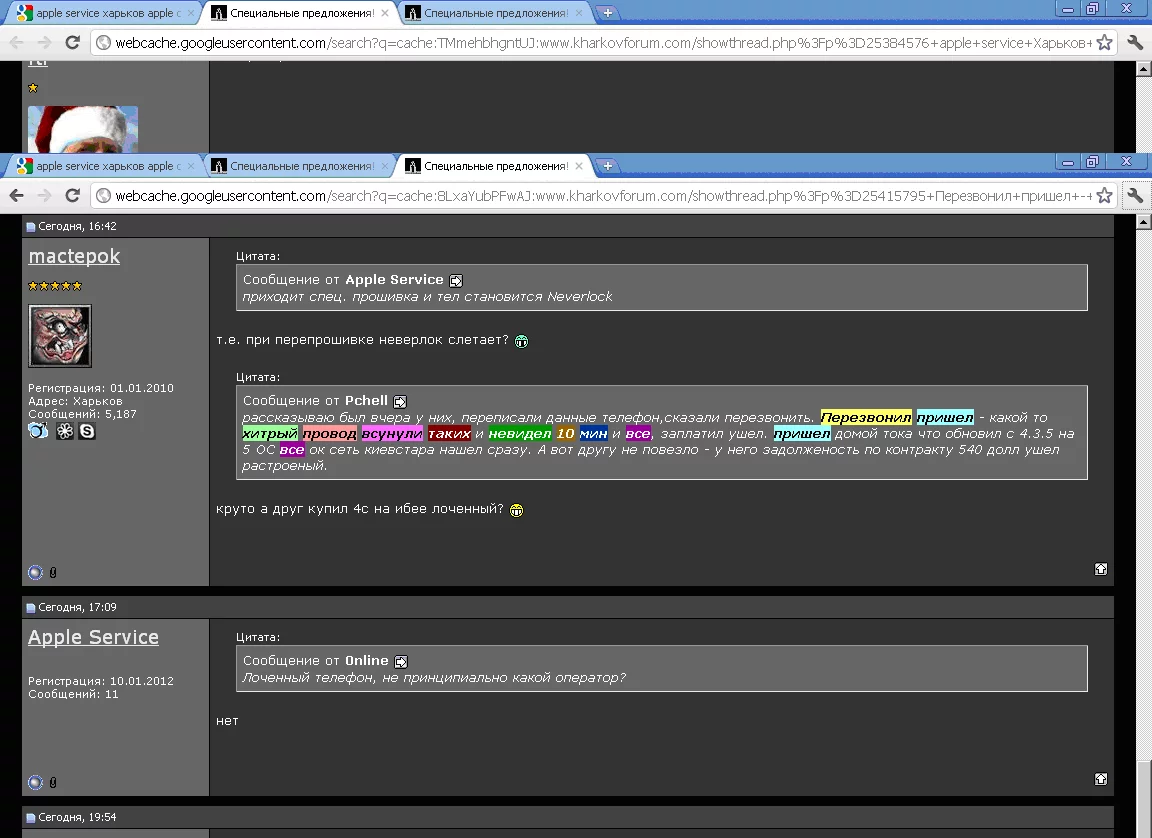Click post icon next to Сегодня, 17:09
Viewport: 1152px width, 838px height.
[31, 608]
